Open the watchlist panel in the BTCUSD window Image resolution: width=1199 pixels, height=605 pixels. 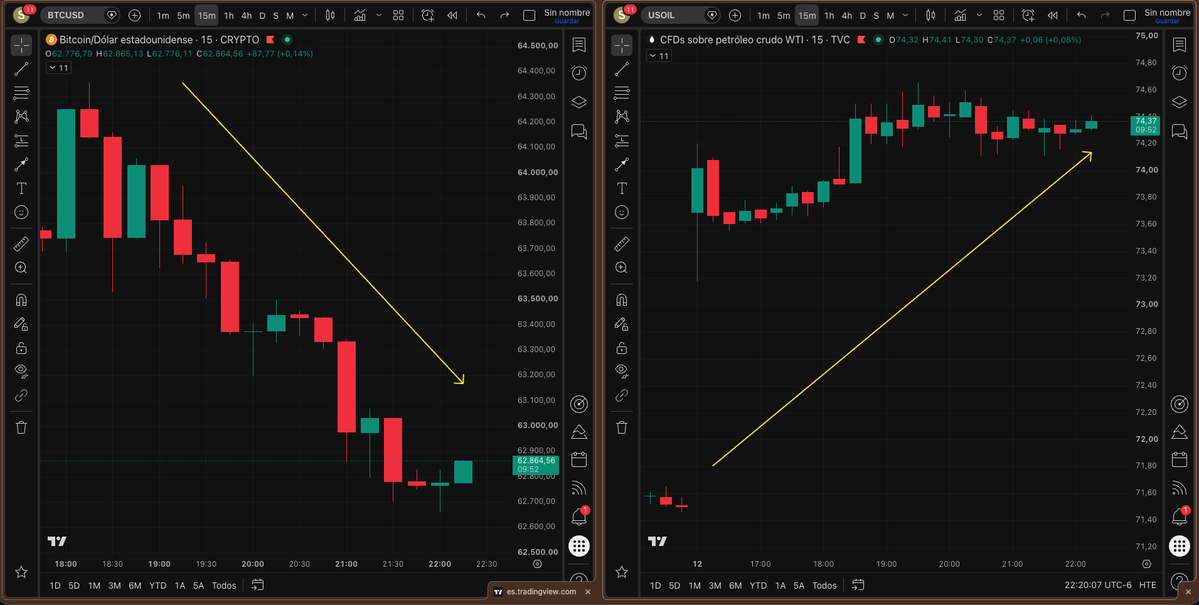point(579,45)
